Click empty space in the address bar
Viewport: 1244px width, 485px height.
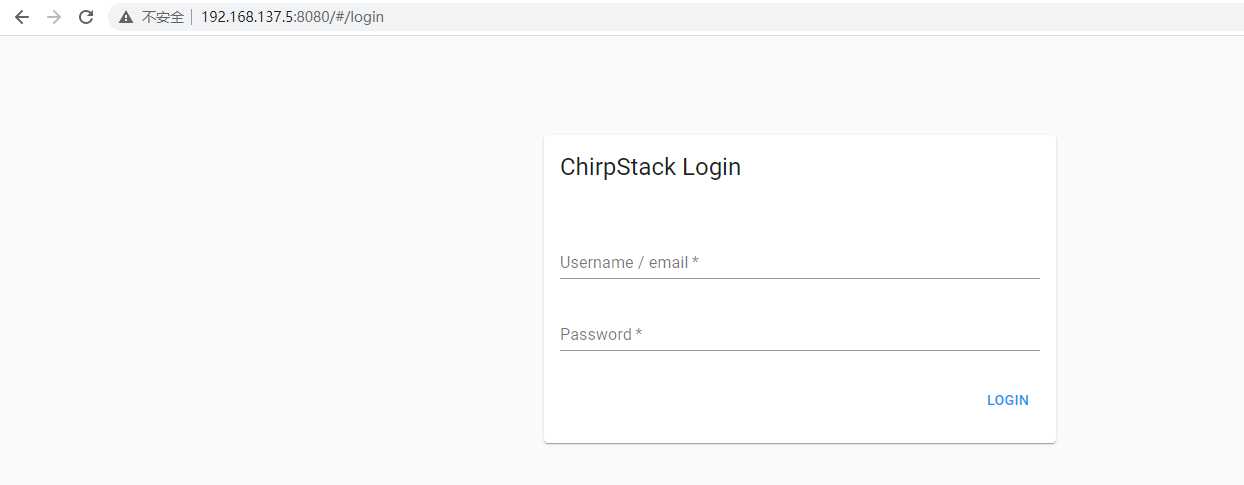click(x=800, y=17)
